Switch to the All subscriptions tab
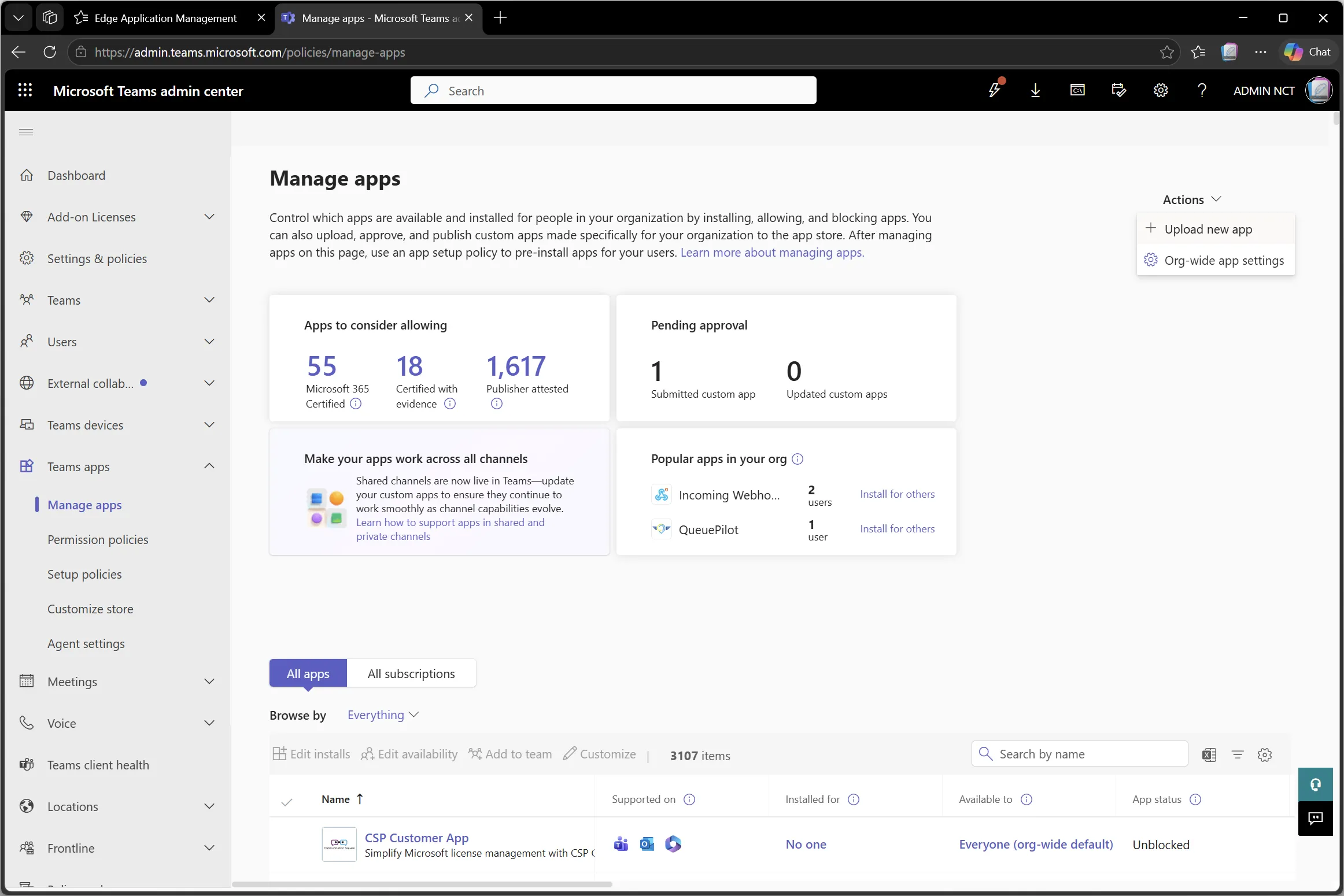This screenshot has width=1344, height=896. click(x=411, y=673)
